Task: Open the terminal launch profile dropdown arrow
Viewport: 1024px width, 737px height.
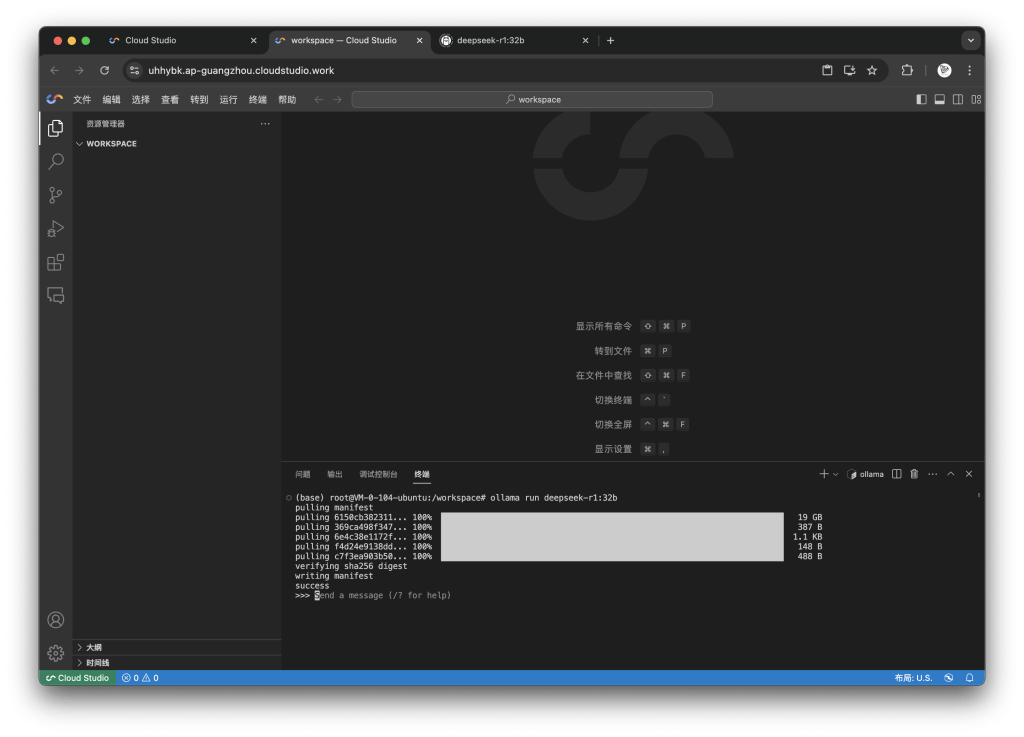Action: tap(835, 475)
